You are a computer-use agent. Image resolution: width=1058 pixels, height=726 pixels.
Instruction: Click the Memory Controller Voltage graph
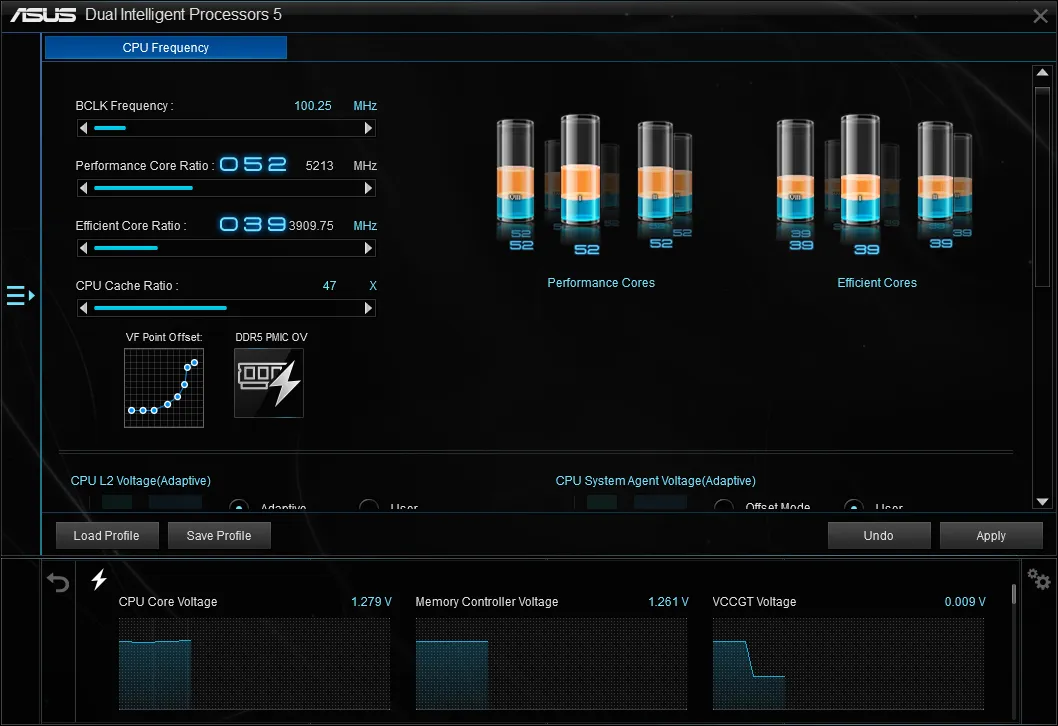pyautogui.click(x=551, y=664)
